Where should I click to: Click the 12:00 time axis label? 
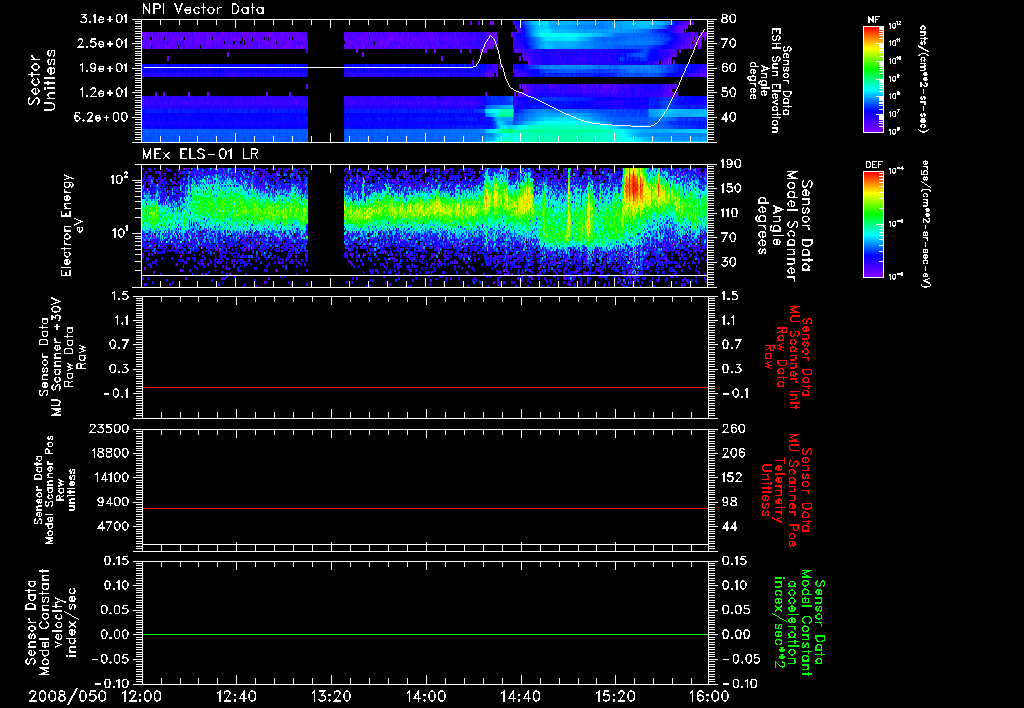click(x=141, y=696)
